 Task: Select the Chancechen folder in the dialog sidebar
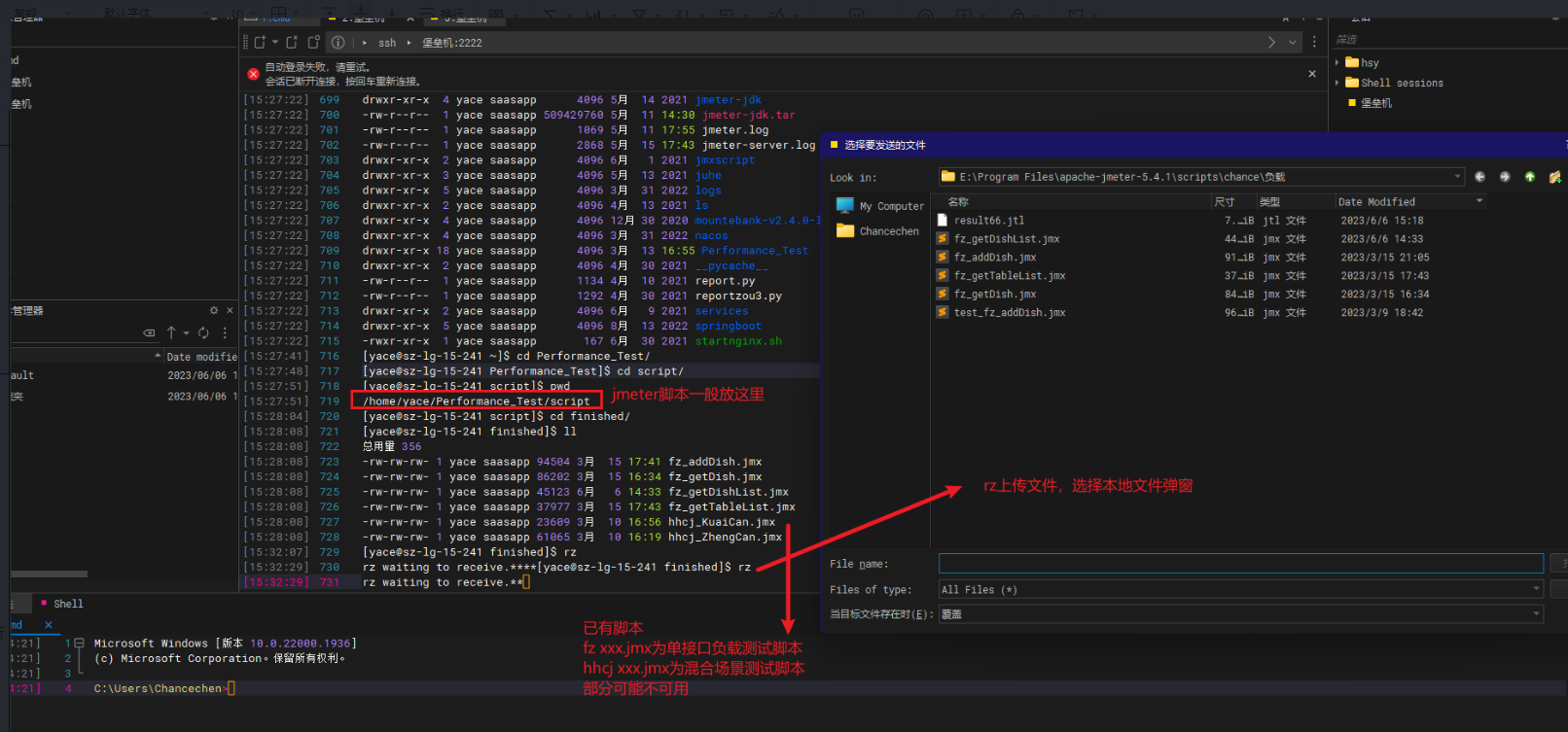point(877,231)
